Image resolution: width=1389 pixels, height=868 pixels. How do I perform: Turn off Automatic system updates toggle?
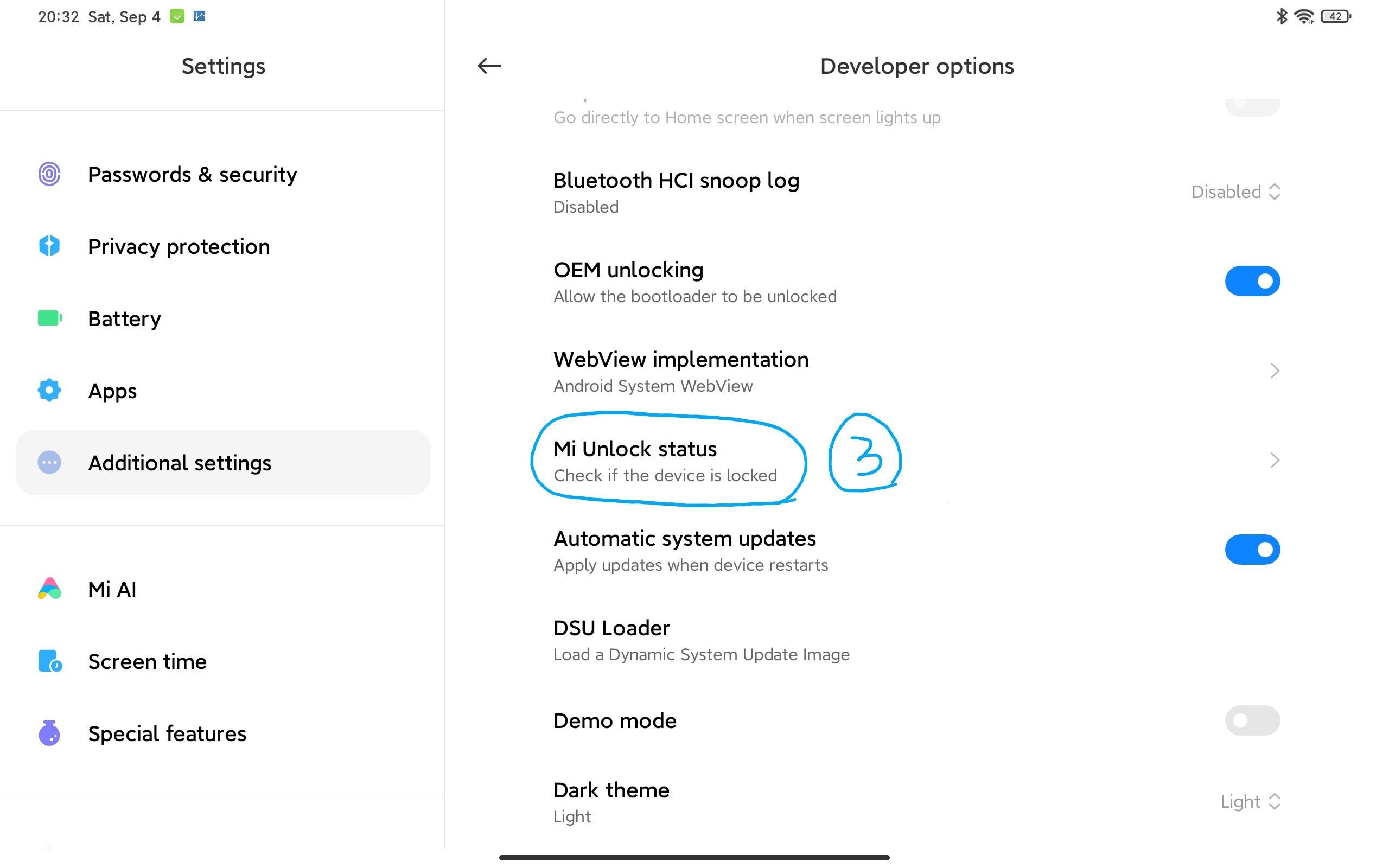click(1252, 550)
